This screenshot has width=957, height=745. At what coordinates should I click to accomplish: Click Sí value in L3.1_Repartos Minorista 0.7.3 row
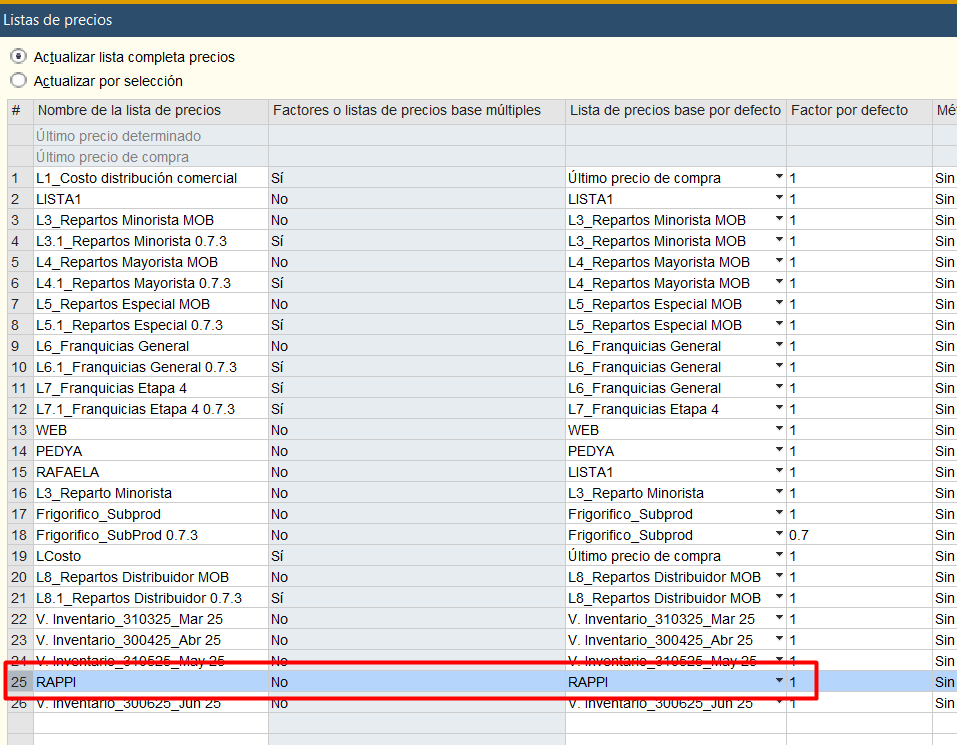pos(277,241)
